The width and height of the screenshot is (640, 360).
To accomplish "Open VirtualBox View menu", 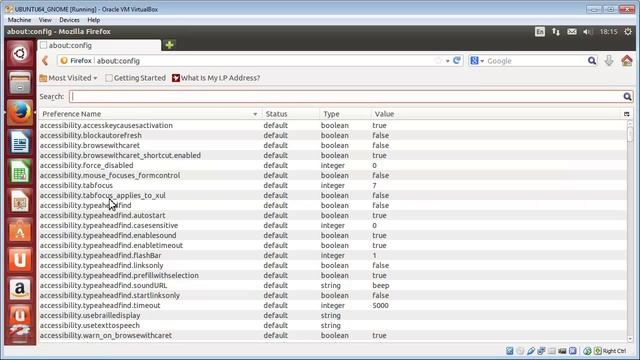I will [45, 20].
